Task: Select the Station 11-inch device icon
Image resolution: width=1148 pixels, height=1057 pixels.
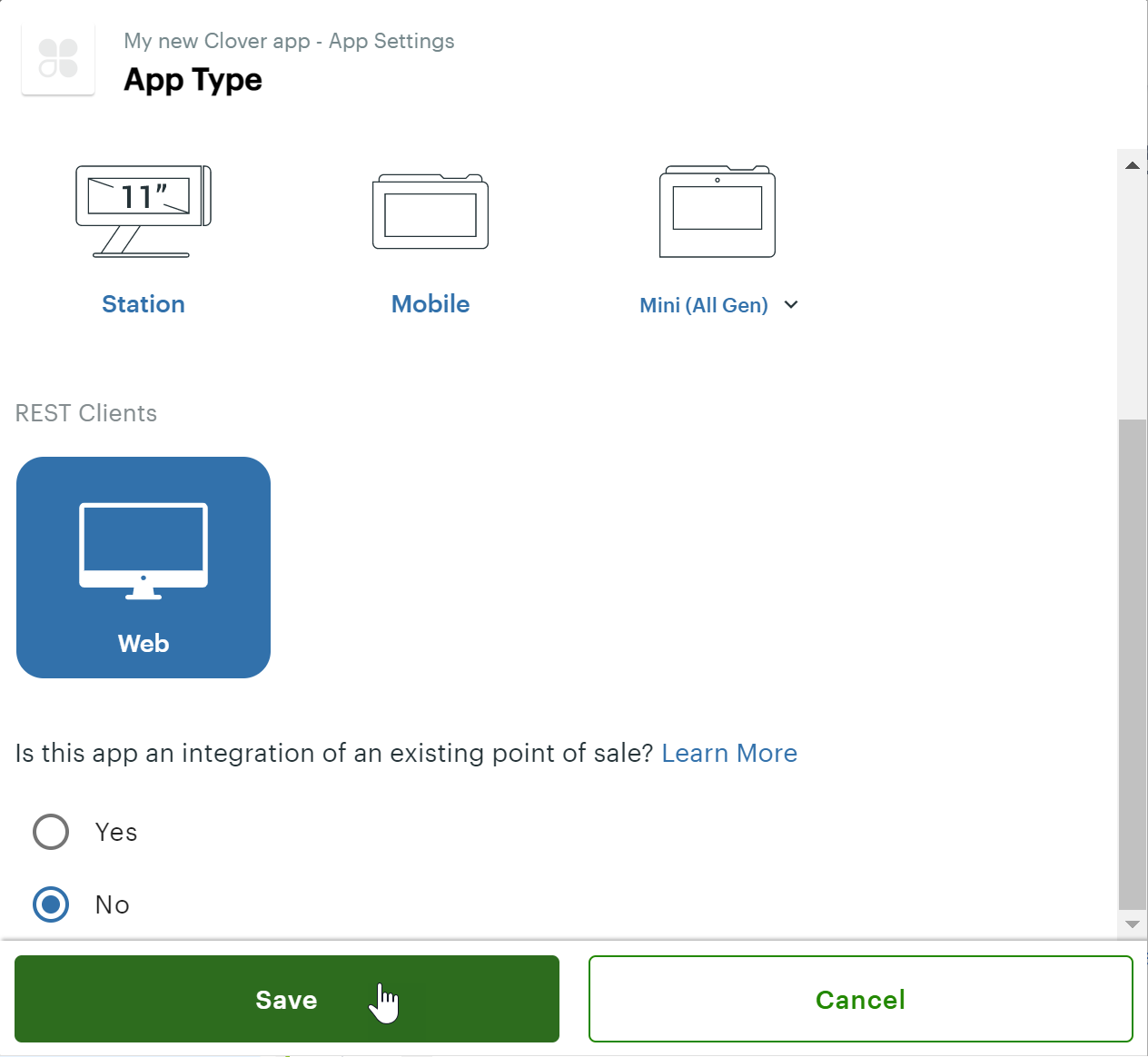Action: coord(143,212)
